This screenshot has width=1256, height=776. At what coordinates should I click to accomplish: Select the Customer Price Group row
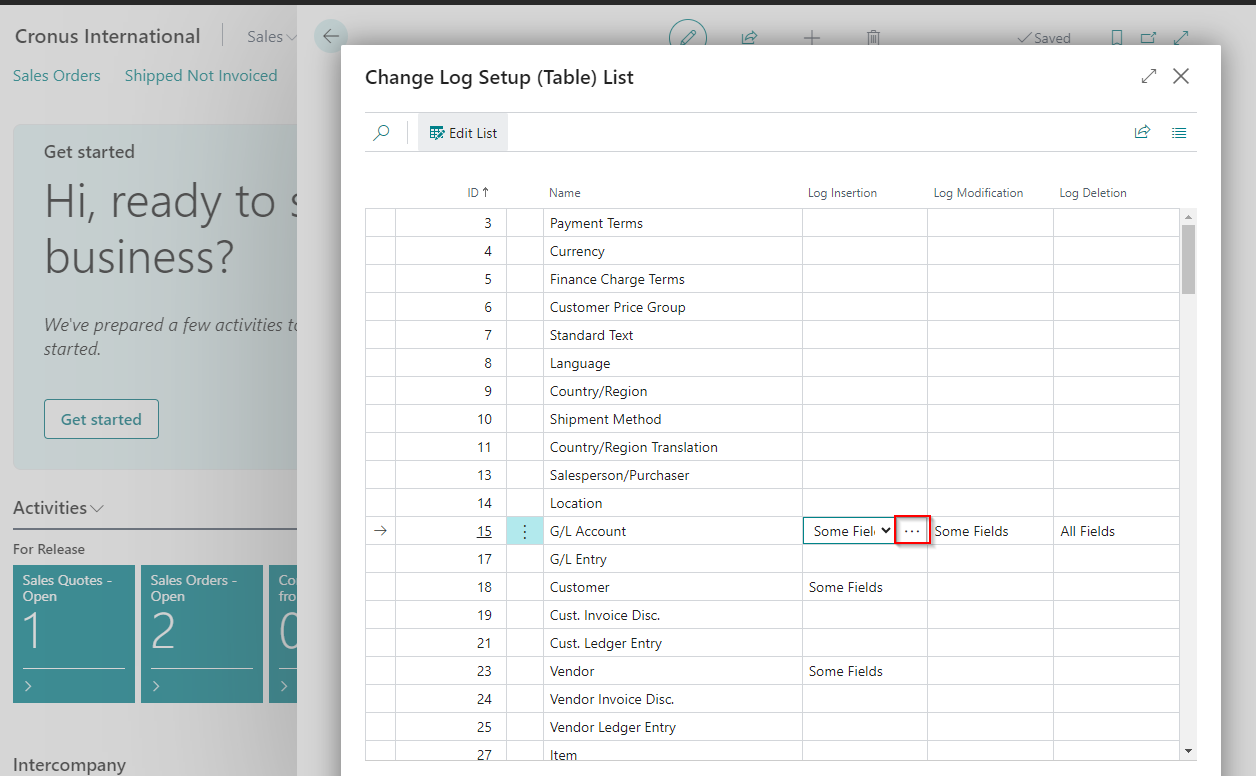[x=772, y=307]
